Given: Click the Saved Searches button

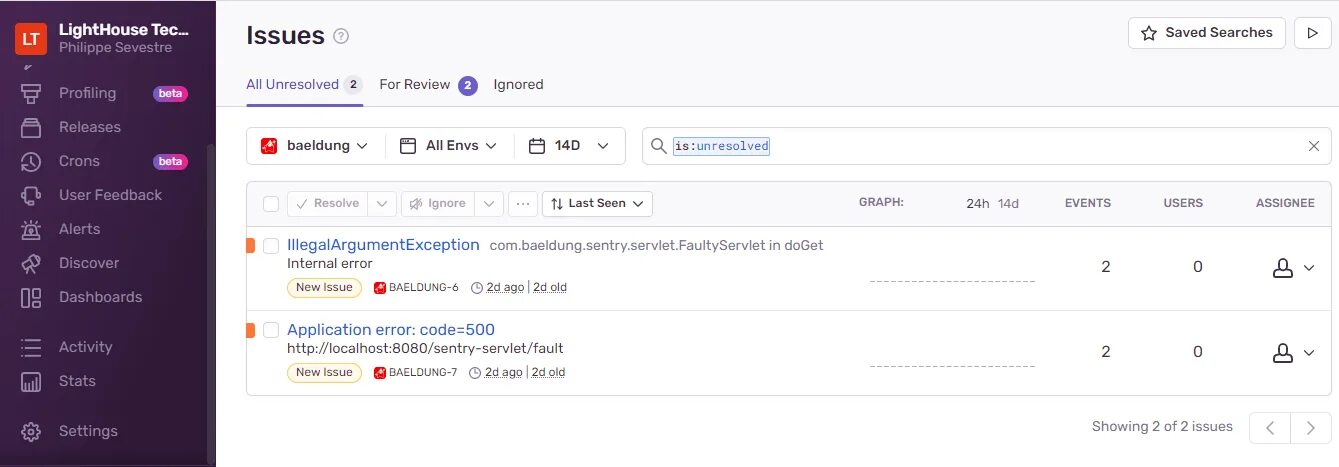Looking at the screenshot, I should click(1206, 33).
